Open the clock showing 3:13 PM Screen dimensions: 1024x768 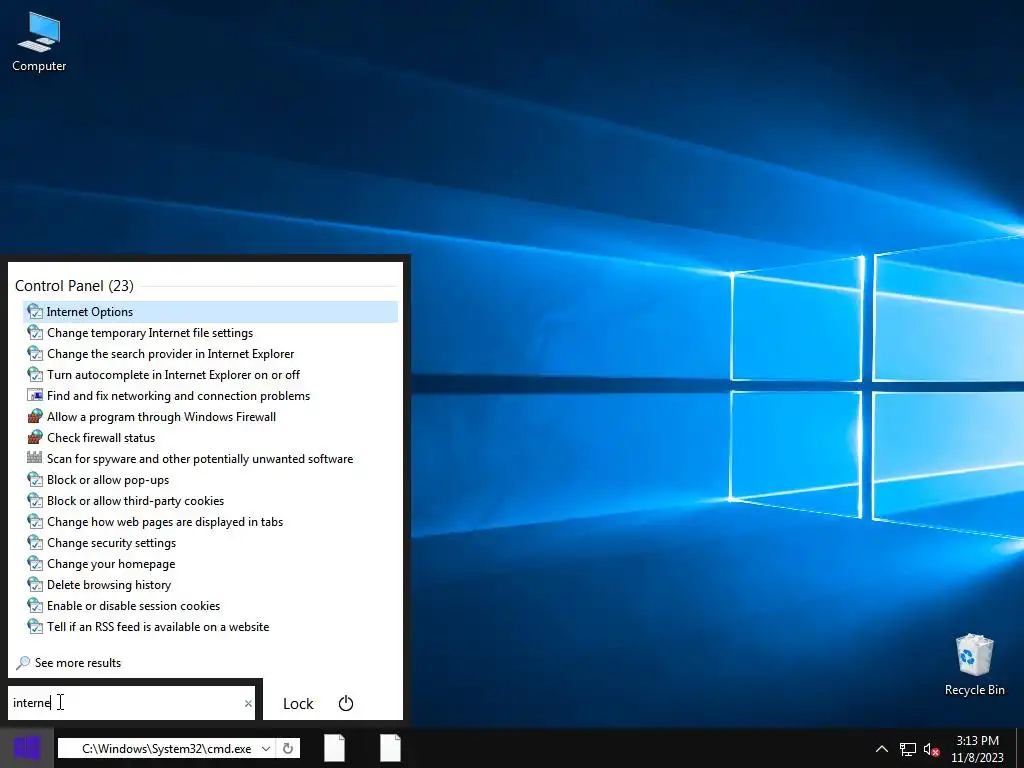(978, 749)
